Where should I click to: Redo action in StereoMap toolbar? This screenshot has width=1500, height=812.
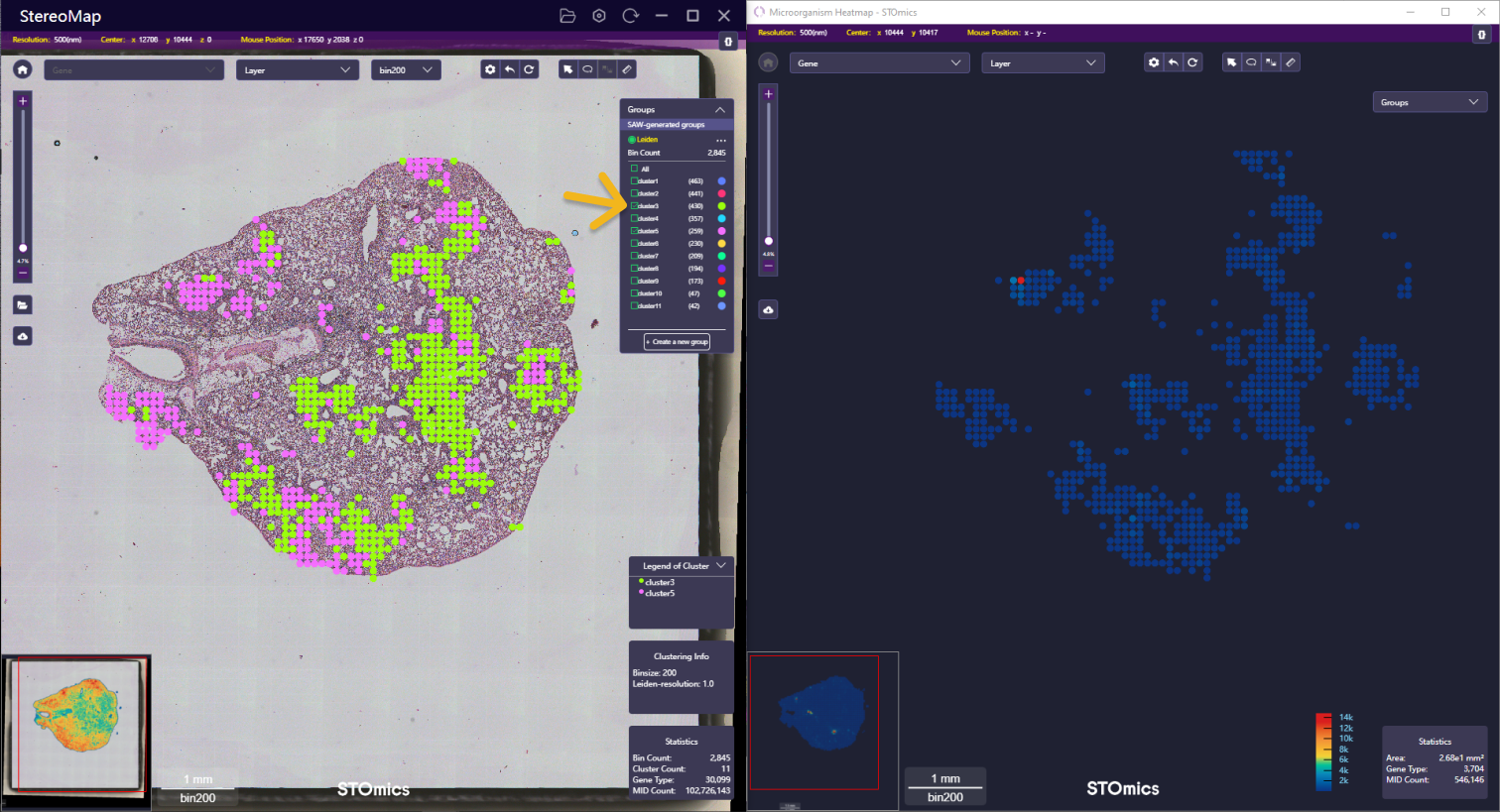tap(530, 69)
